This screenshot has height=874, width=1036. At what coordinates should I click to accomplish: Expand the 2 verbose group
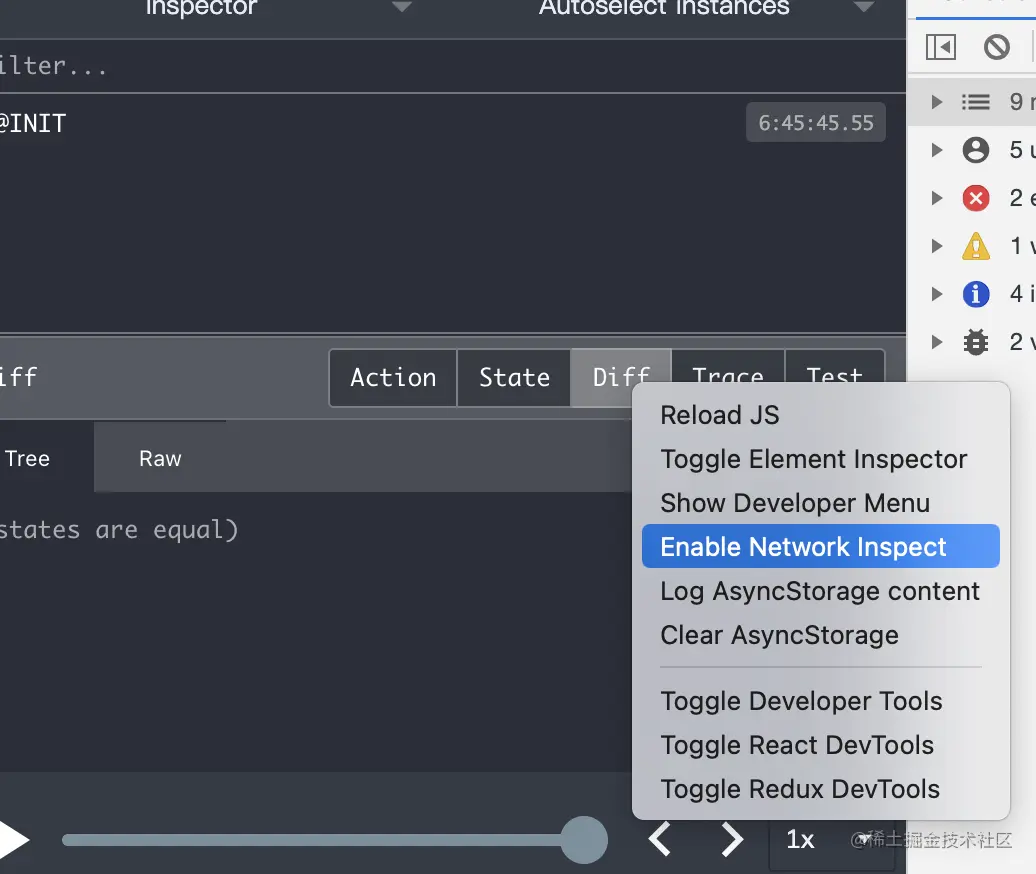point(936,342)
